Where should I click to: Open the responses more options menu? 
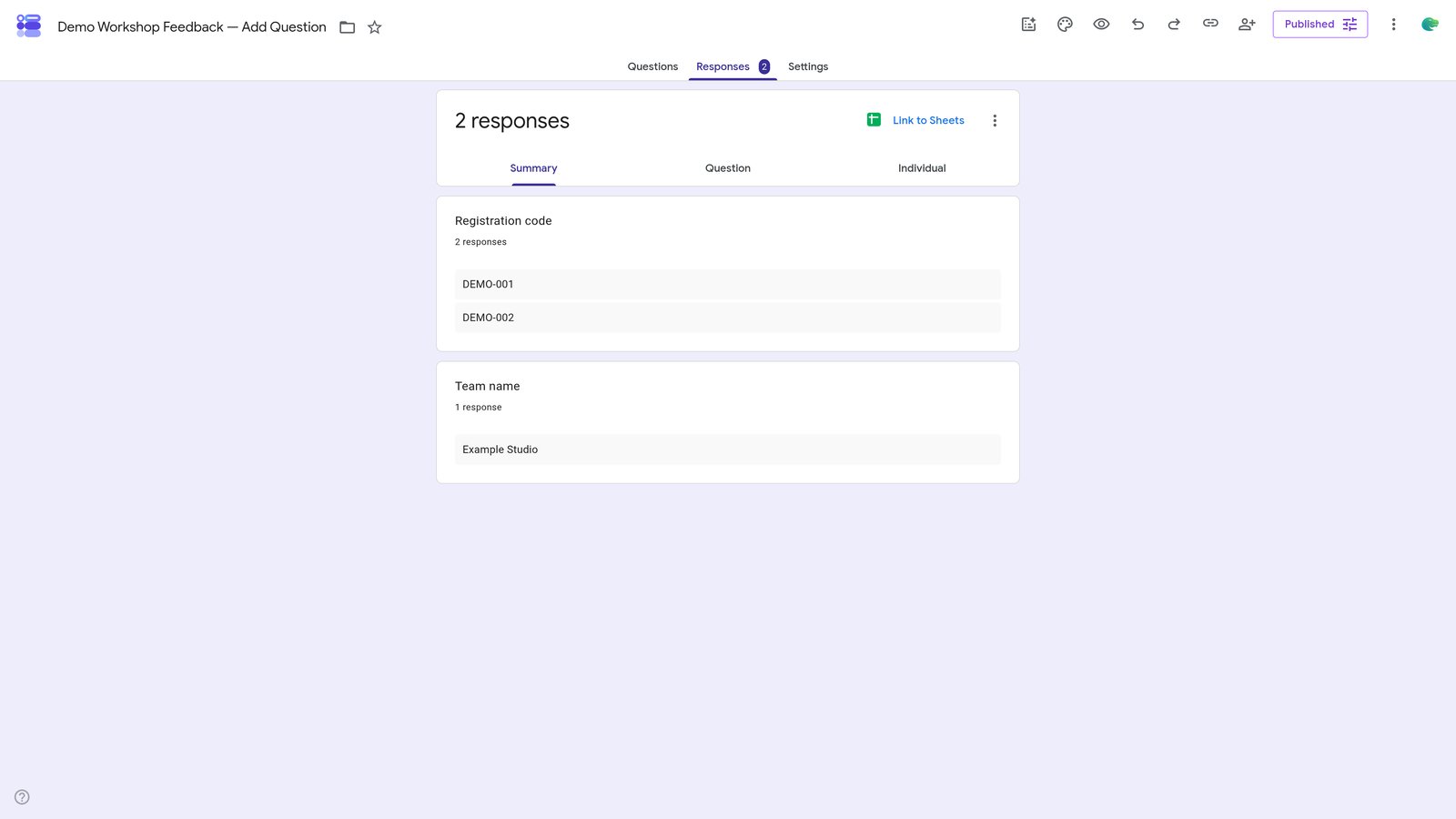(995, 121)
